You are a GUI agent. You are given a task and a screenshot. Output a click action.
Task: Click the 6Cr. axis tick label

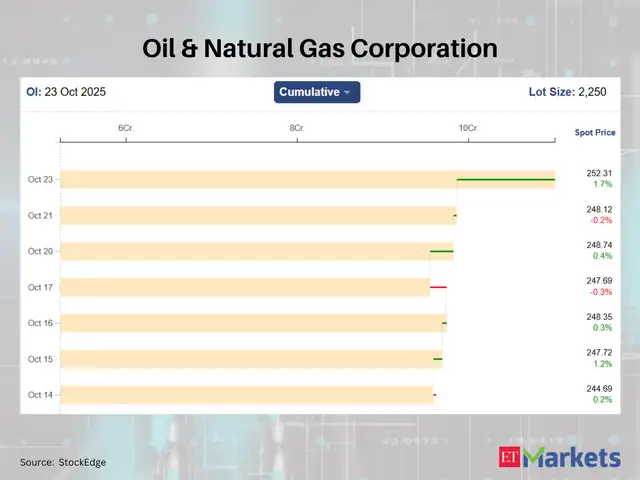click(126, 129)
